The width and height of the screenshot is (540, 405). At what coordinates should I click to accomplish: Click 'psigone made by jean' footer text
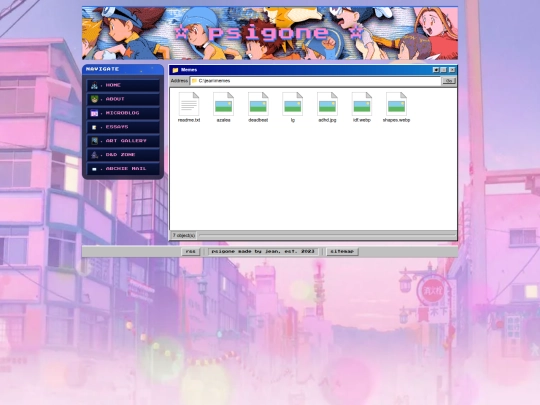[263, 251]
